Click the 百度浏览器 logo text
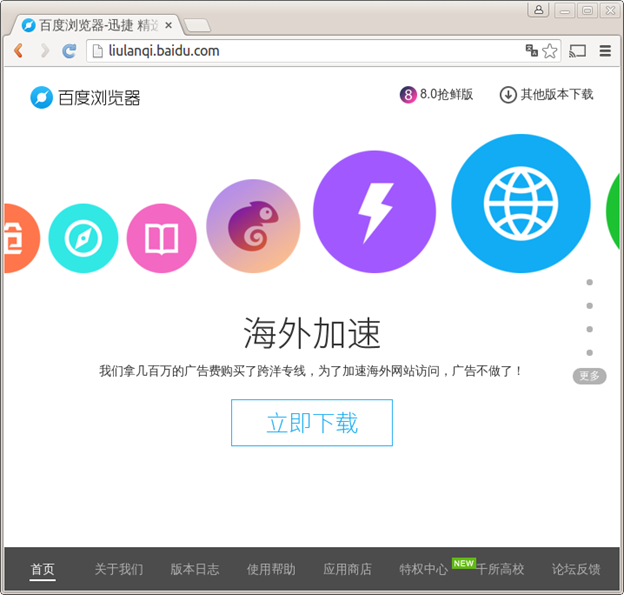 click(99, 98)
